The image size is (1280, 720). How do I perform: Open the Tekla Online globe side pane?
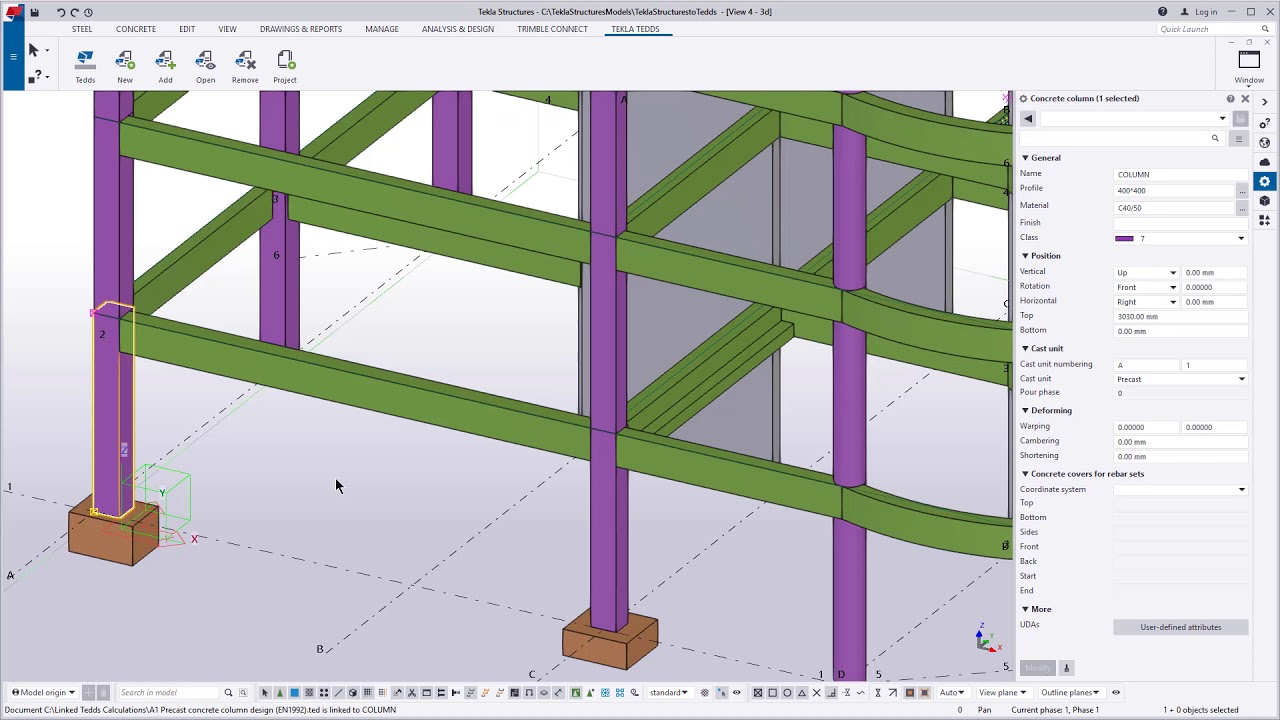click(x=1265, y=143)
